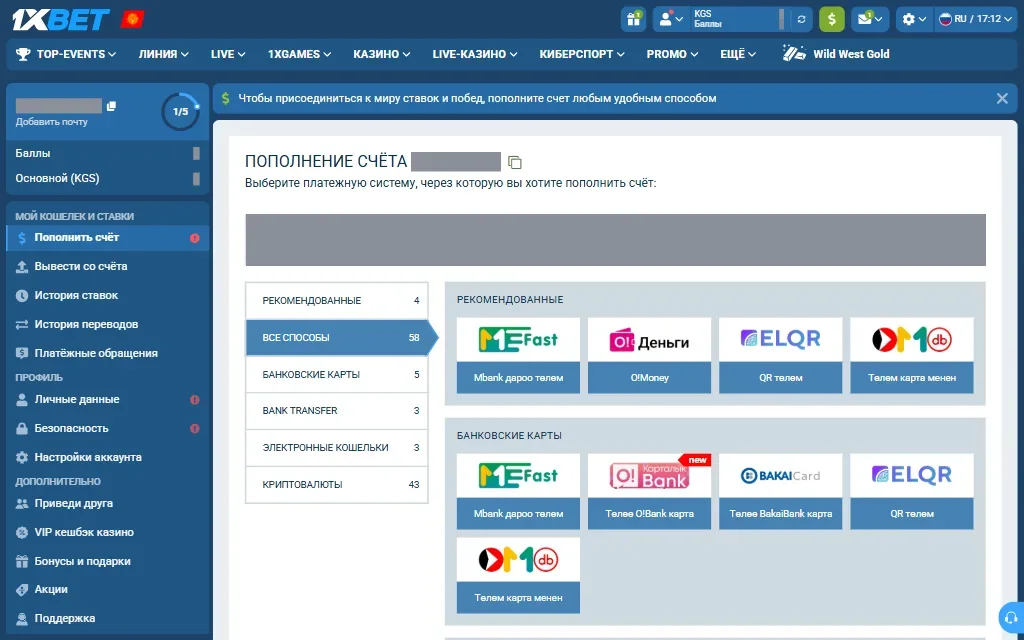The image size is (1024, 640).
Task: Go to Вывести со счёта
Action: coord(108,266)
